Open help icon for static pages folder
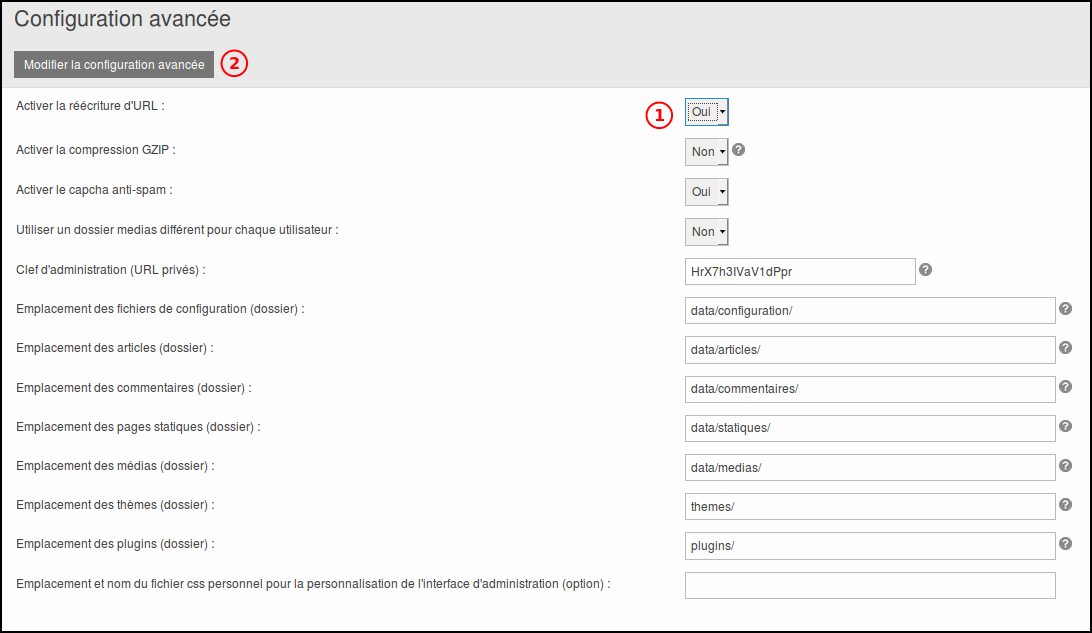This screenshot has height=633, width=1092. tap(1065, 426)
